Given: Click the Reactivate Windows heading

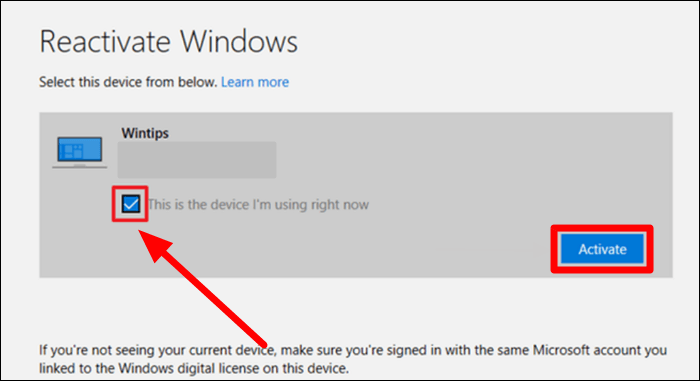Looking at the screenshot, I should tap(168, 42).
